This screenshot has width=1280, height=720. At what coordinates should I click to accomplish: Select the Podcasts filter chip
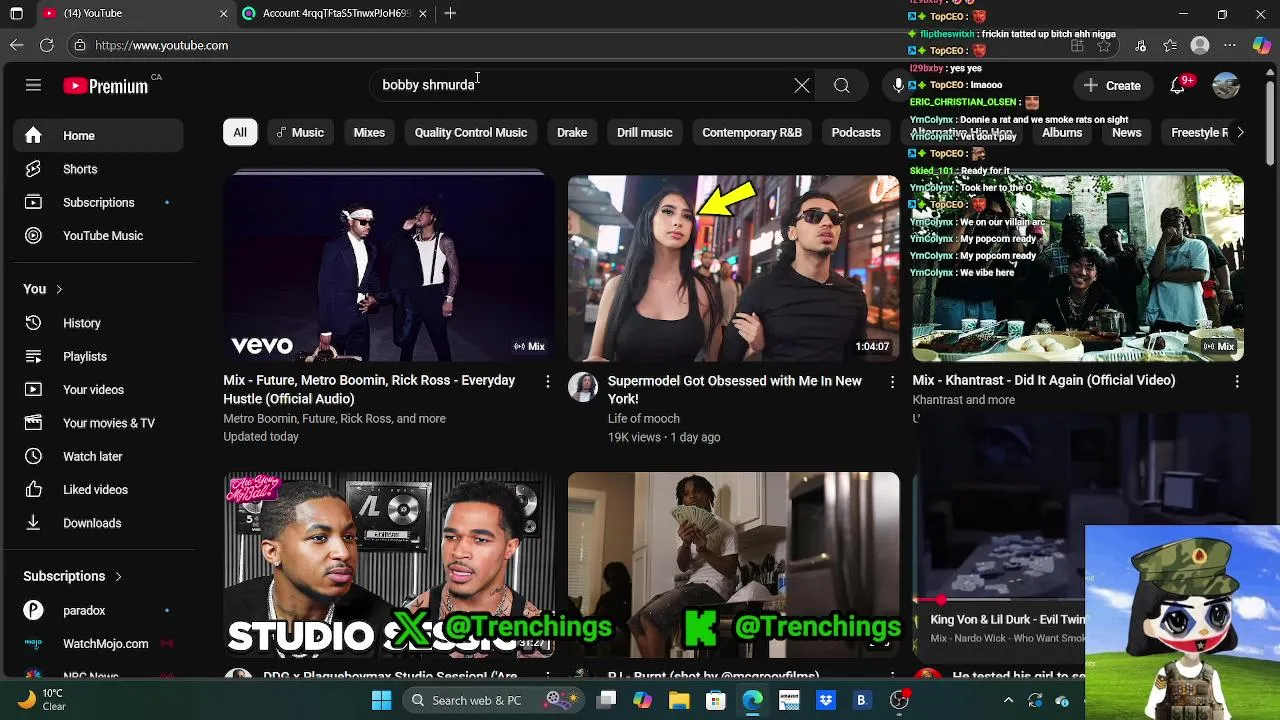coord(856,132)
